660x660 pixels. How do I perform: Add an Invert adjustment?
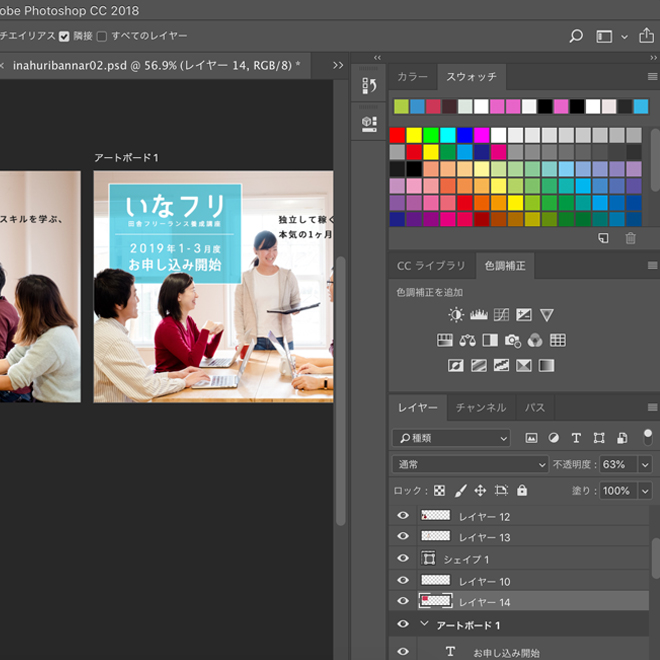(456, 365)
